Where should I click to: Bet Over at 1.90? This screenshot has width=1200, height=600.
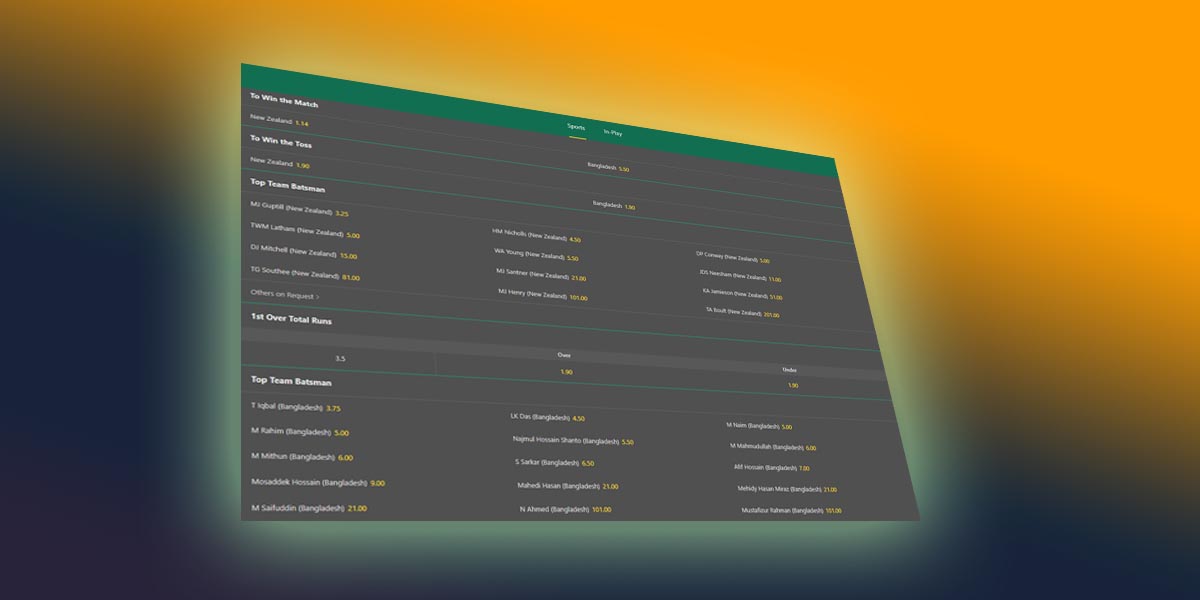point(566,372)
